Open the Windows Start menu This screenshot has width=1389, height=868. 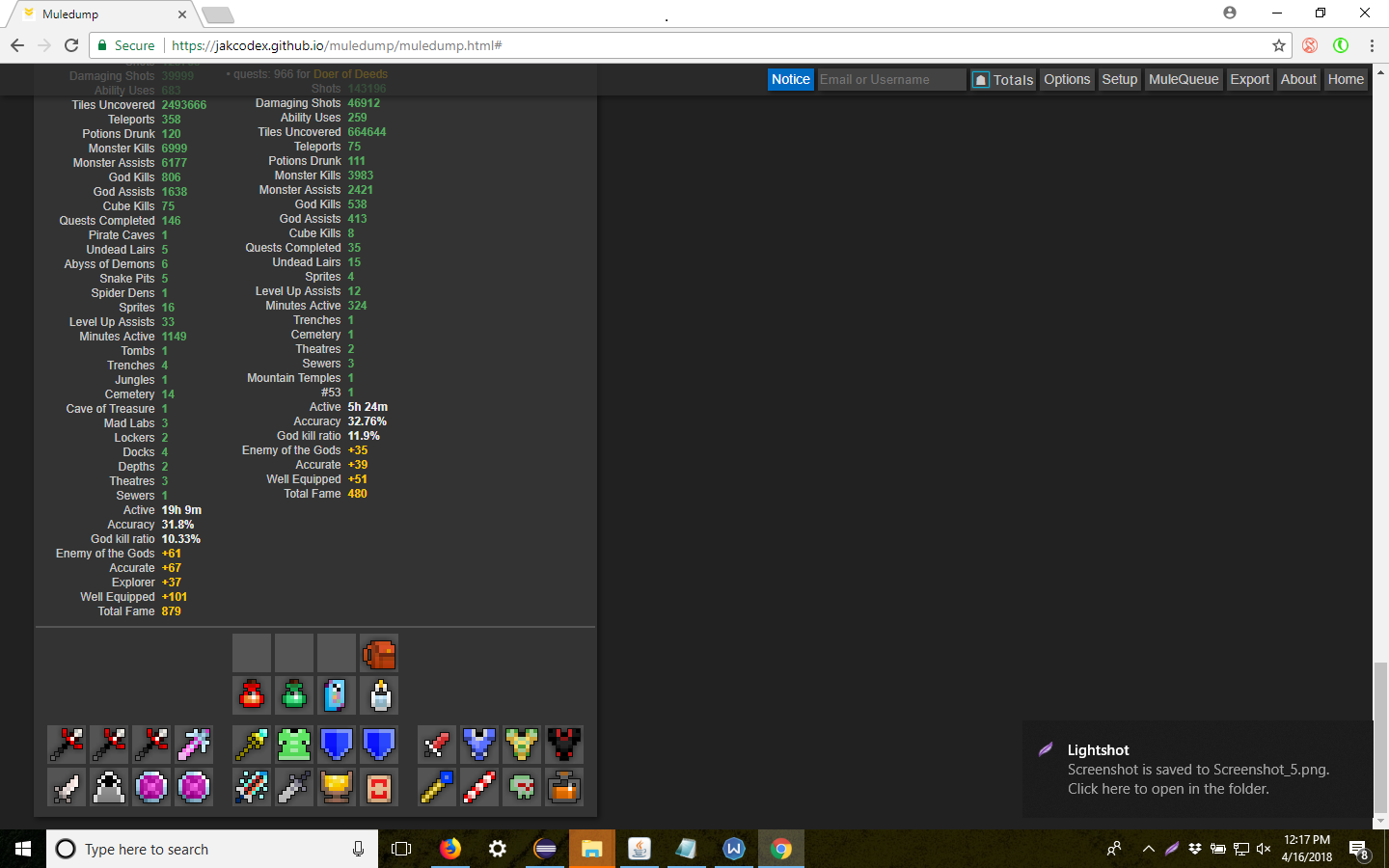[x=23, y=849]
